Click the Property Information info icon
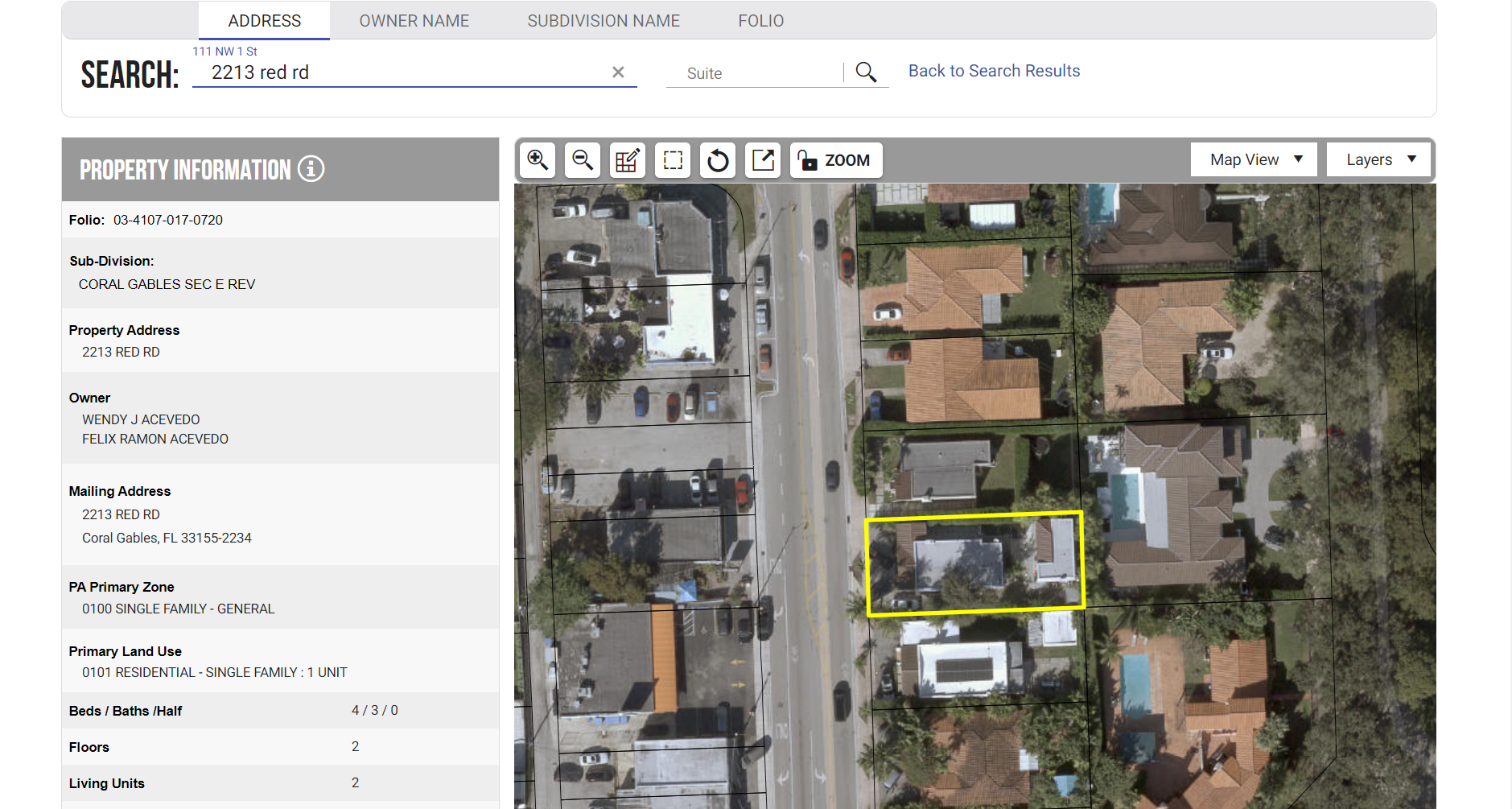 [311, 169]
